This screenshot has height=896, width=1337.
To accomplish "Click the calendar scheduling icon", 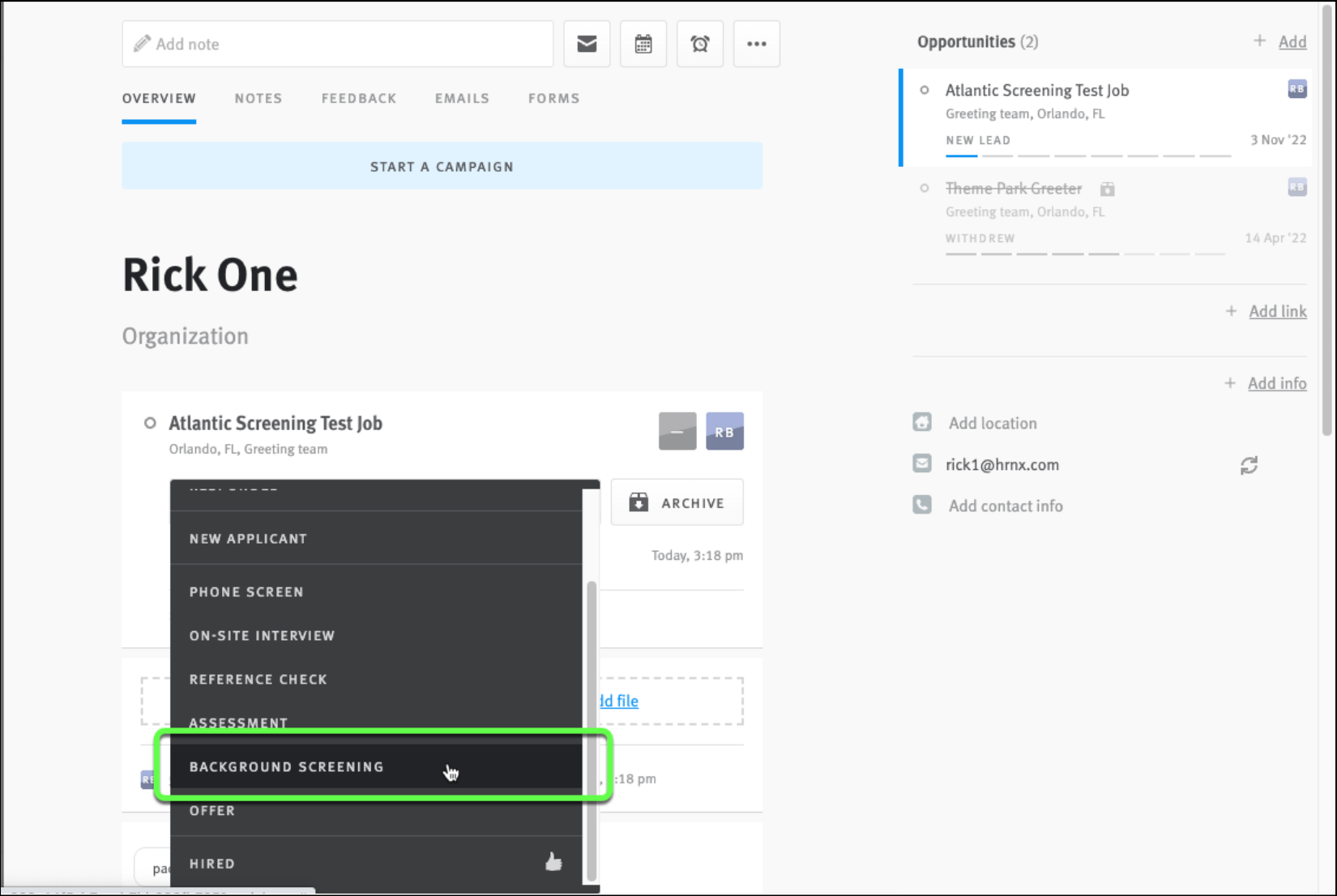I will [x=643, y=44].
